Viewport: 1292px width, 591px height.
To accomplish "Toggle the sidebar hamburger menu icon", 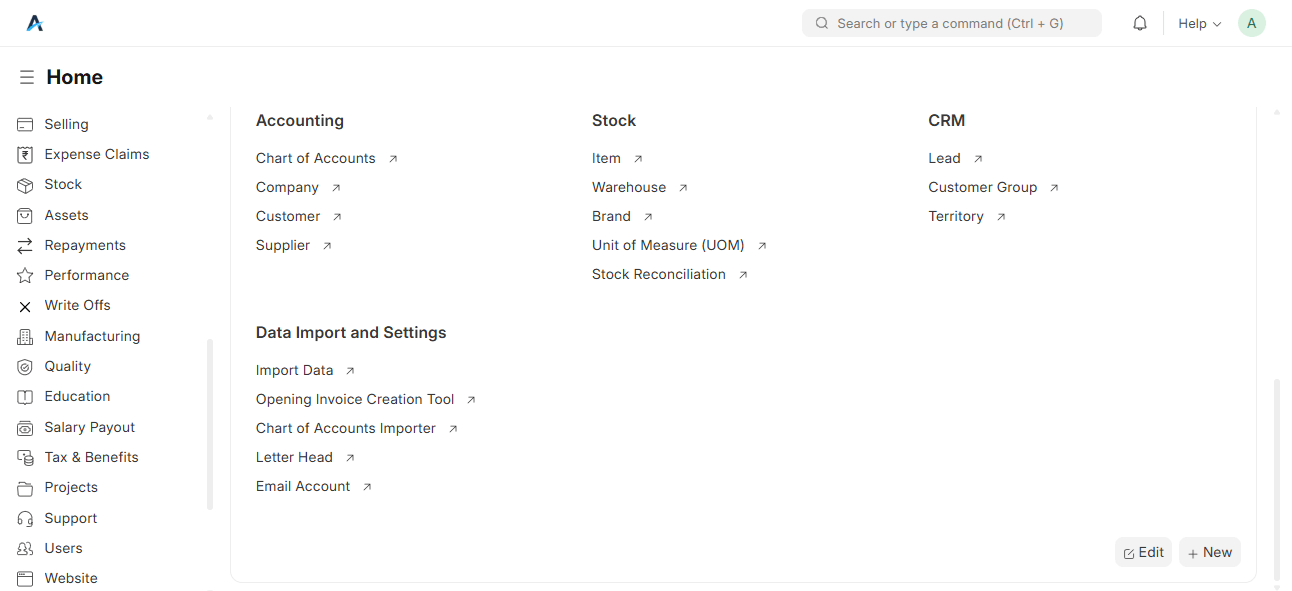I will point(27,77).
